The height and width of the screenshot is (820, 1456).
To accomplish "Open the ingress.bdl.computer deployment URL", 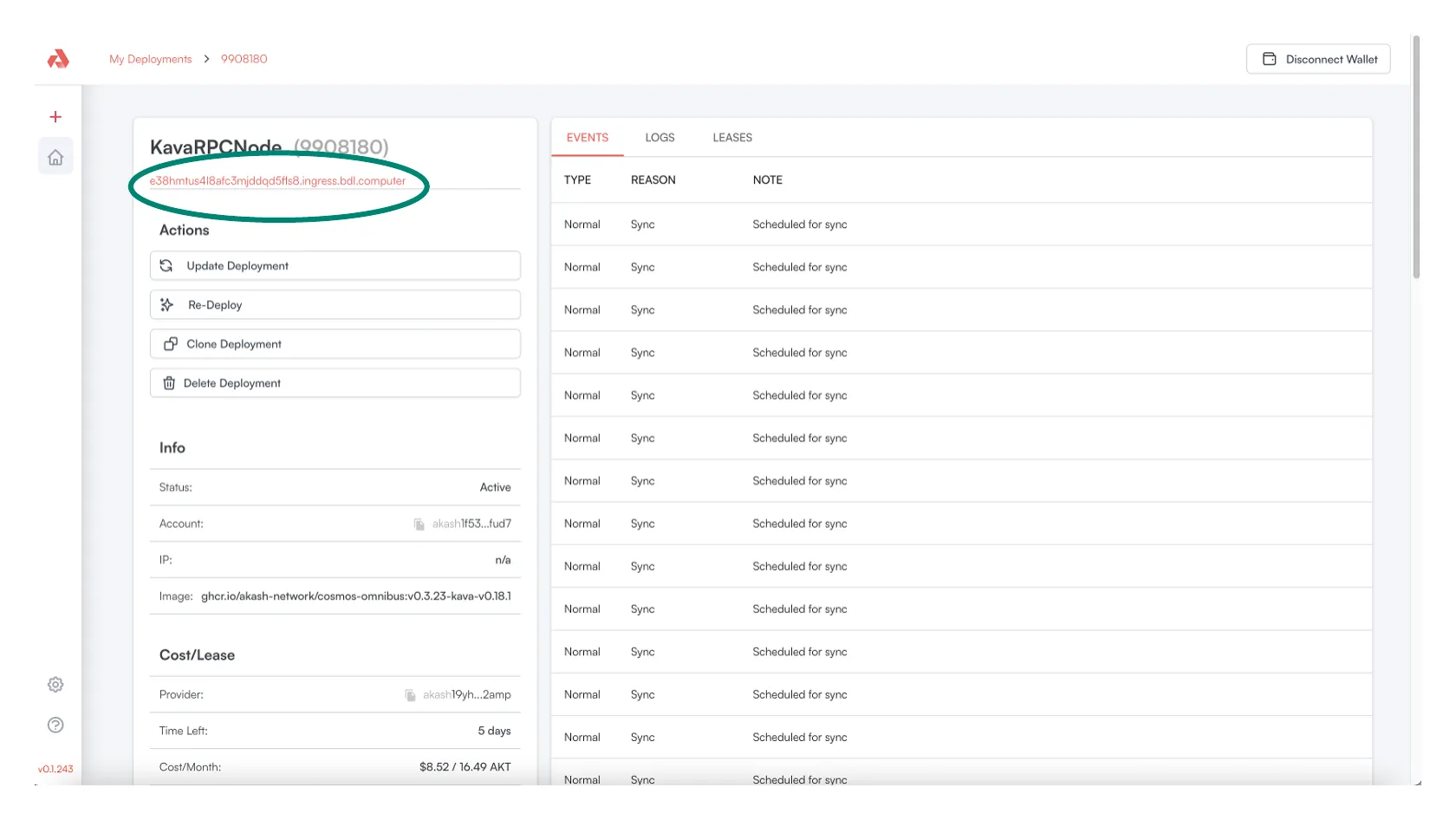I will pyautogui.click(x=277, y=181).
